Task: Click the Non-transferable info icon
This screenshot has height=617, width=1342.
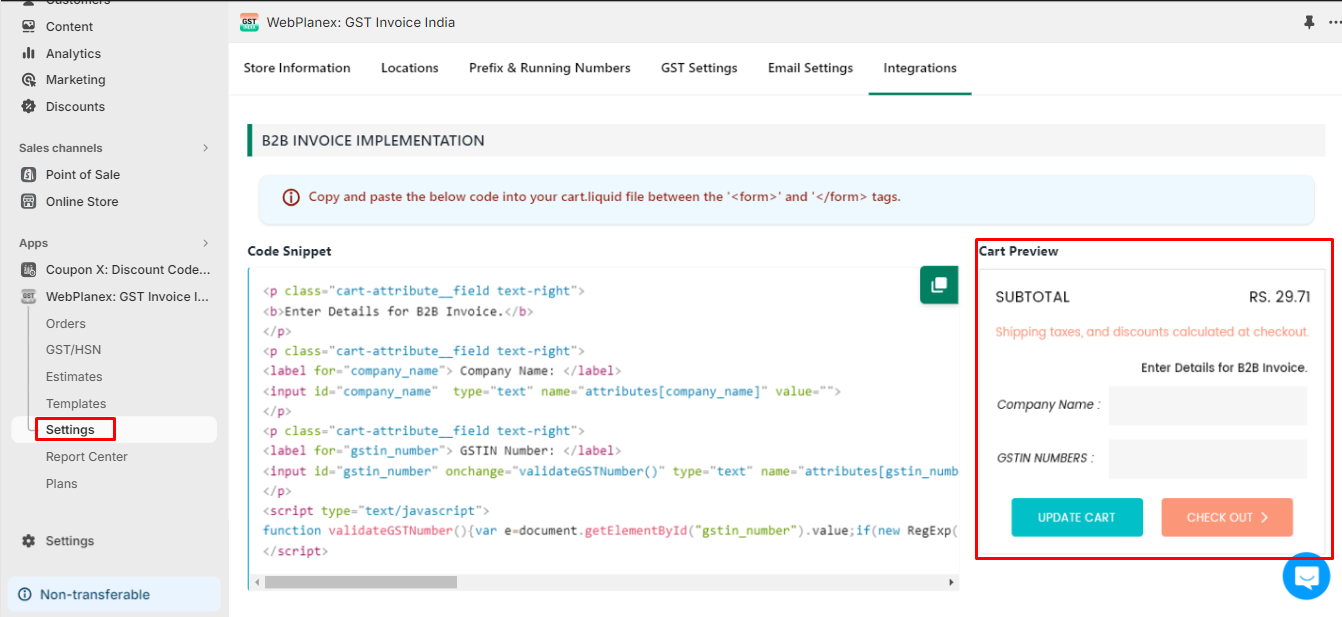Action: [x=25, y=594]
